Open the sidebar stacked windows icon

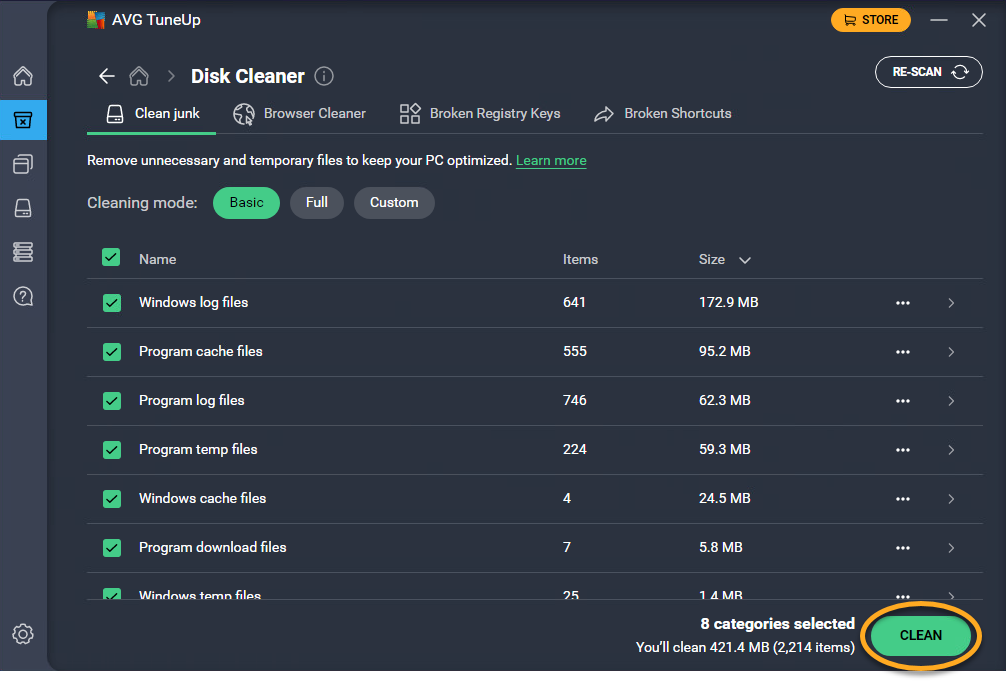pos(23,164)
